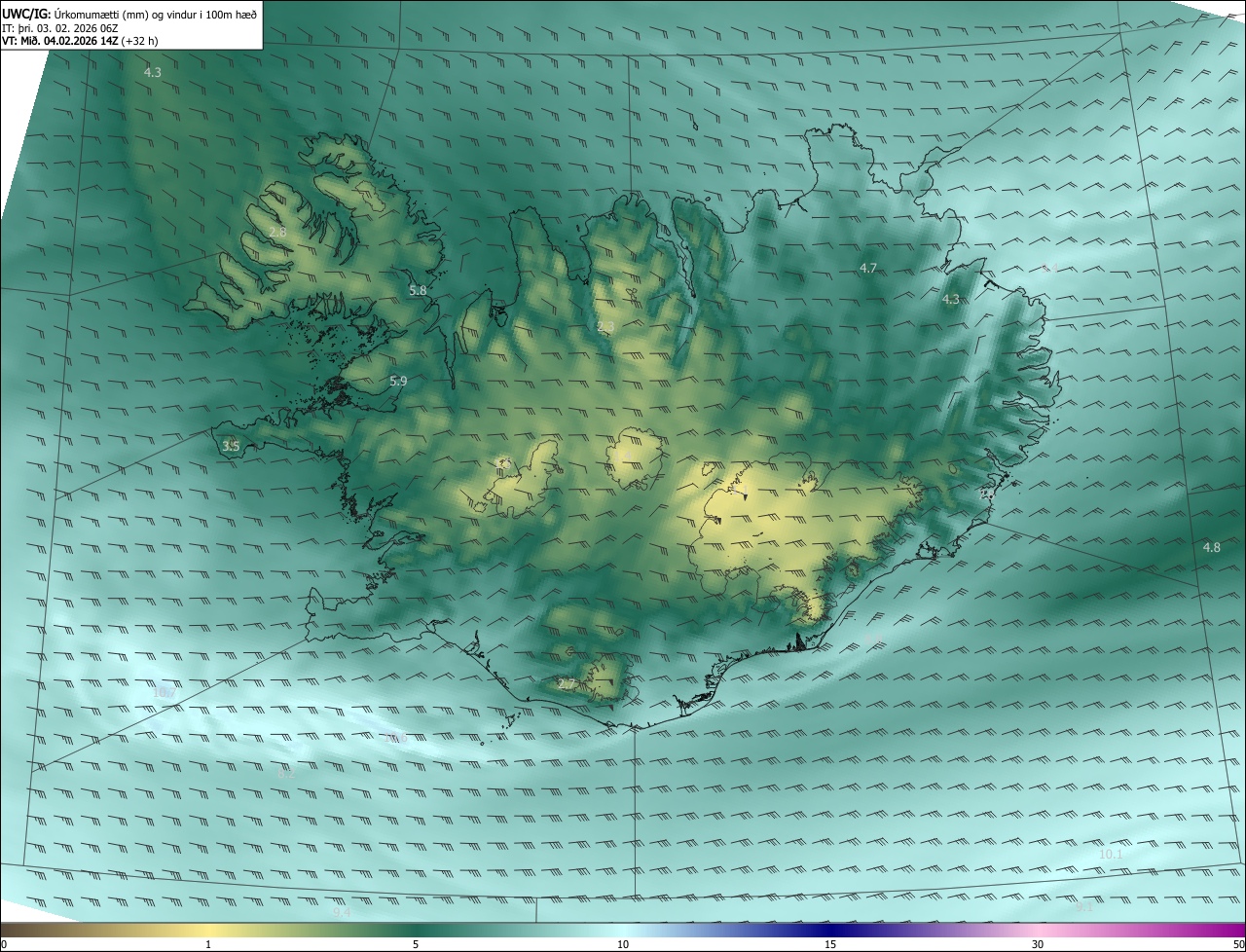Click the color scale label '15'
This screenshot has height=952, width=1246.
[x=830, y=944]
